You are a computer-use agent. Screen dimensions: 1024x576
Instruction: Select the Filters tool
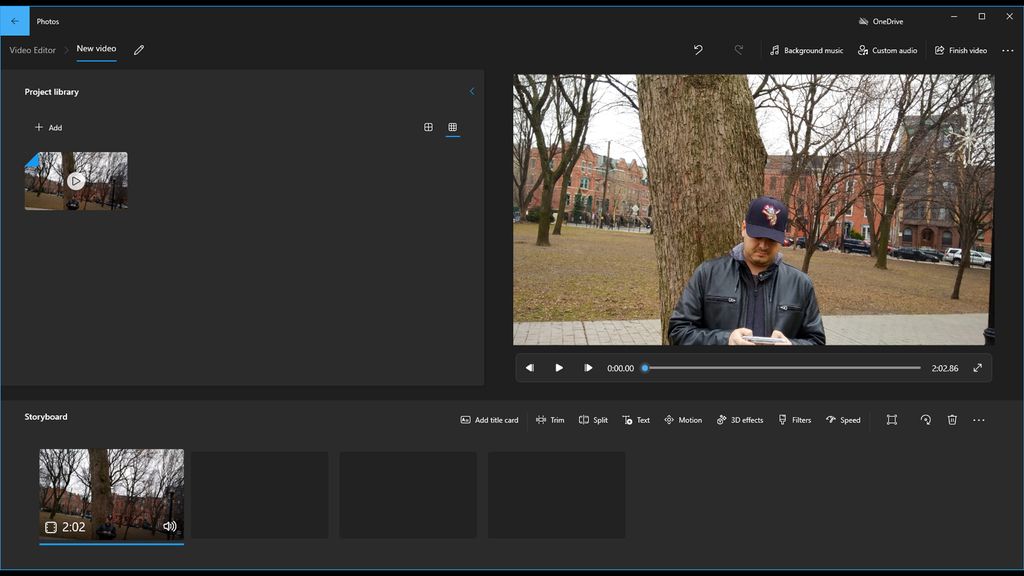(795, 420)
